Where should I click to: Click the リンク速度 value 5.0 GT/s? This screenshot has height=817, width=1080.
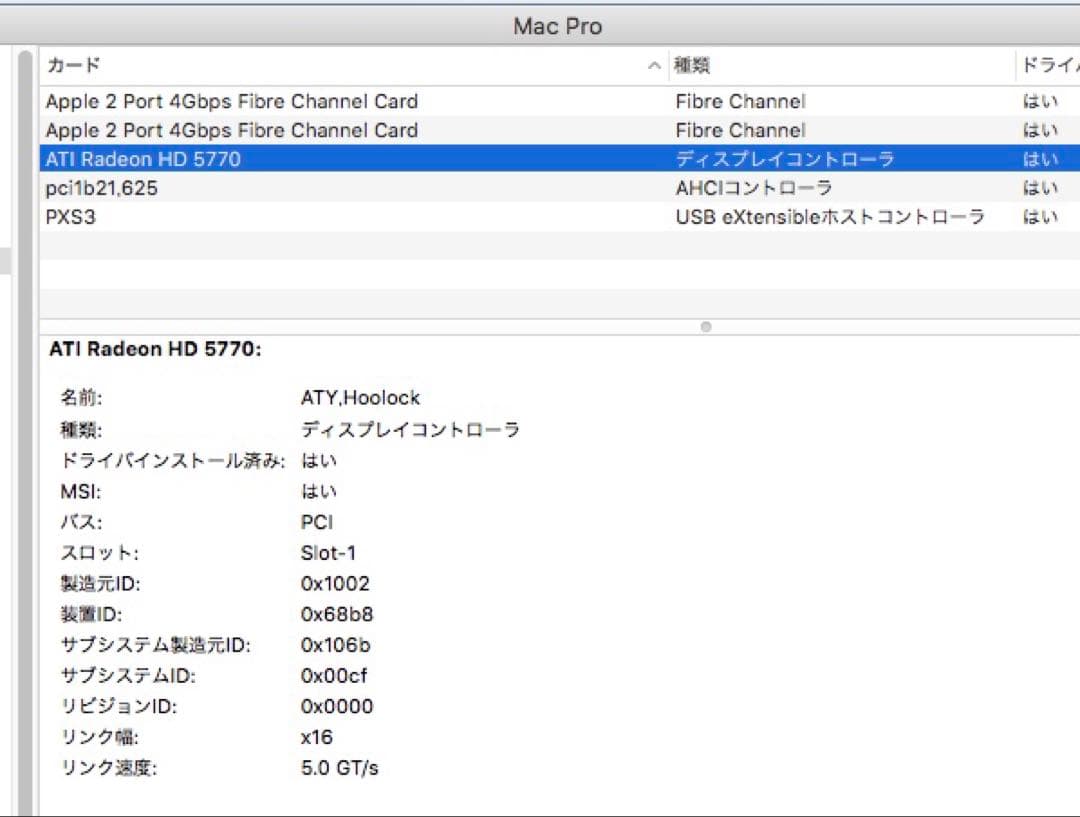click(x=336, y=768)
